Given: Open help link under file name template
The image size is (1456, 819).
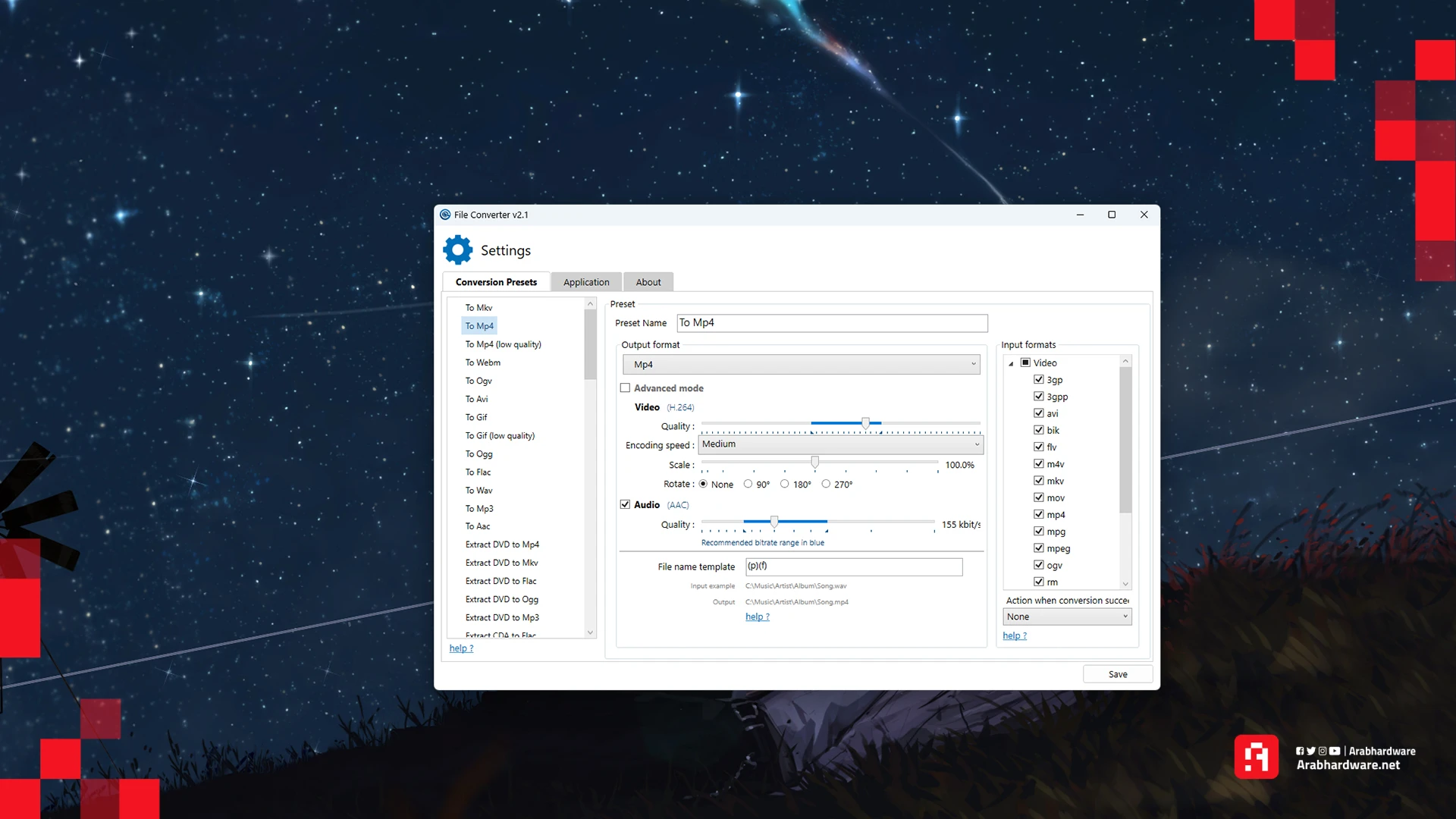Looking at the screenshot, I should (x=757, y=617).
